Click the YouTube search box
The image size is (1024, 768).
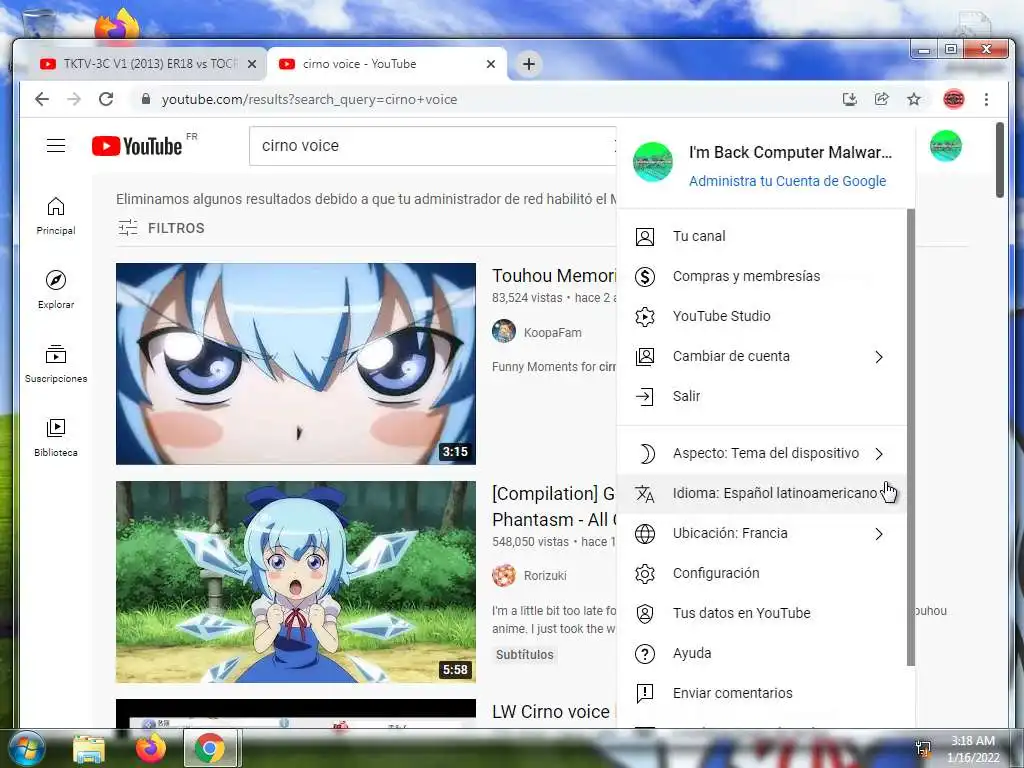click(432, 146)
